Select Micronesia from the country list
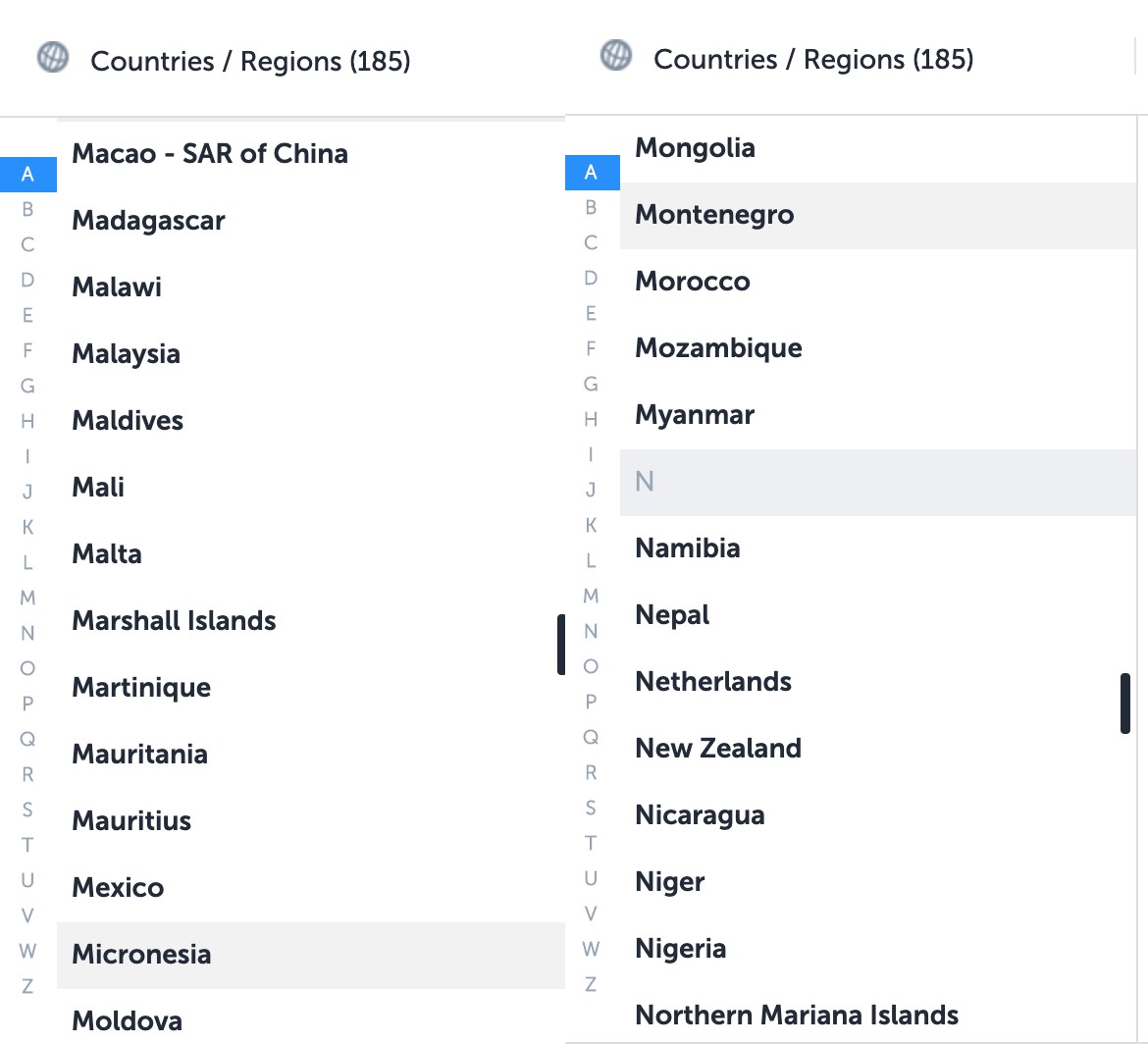Image resolution: width=1148 pixels, height=1044 pixels. click(140, 954)
